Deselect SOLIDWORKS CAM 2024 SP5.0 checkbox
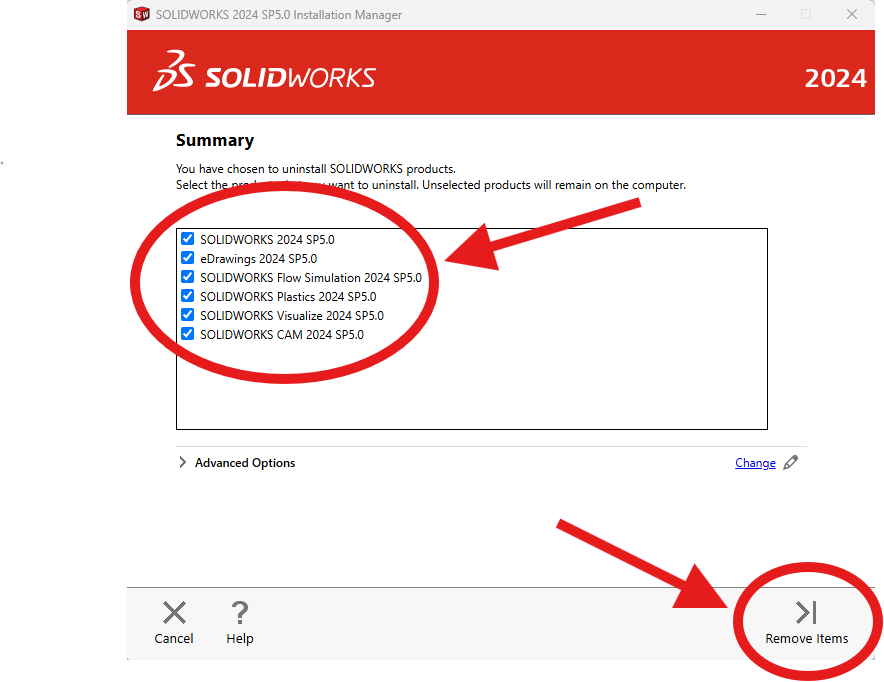Viewport: 884px width, 682px height. tap(188, 334)
